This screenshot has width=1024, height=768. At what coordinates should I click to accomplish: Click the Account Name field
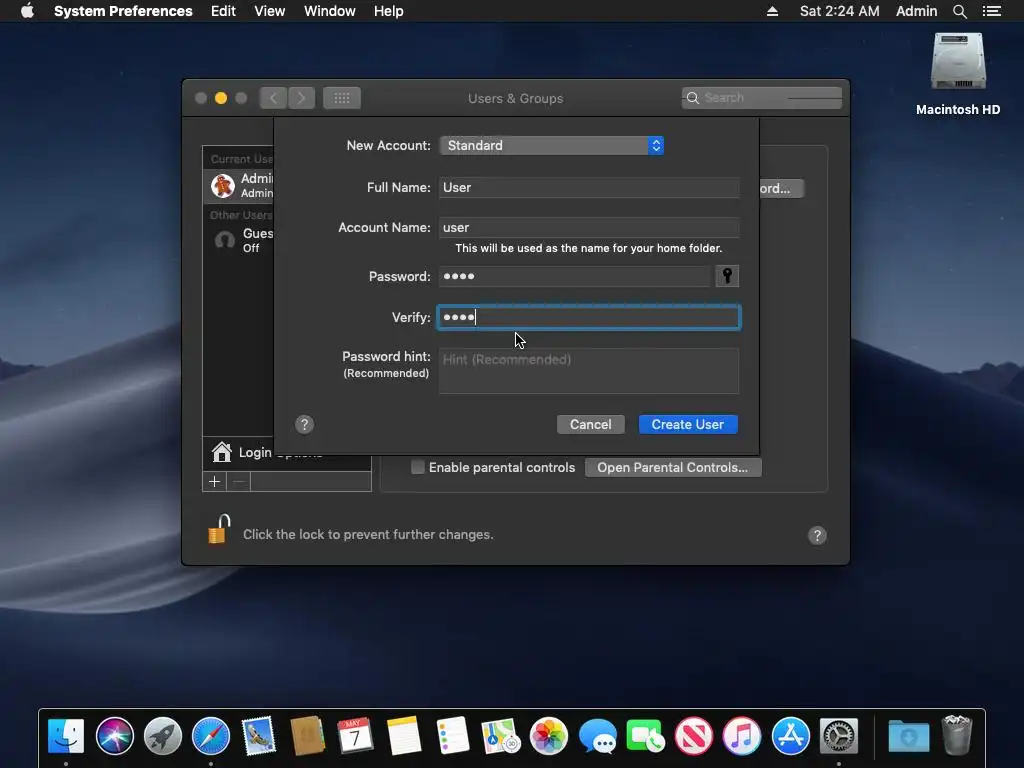tap(589, 227)
